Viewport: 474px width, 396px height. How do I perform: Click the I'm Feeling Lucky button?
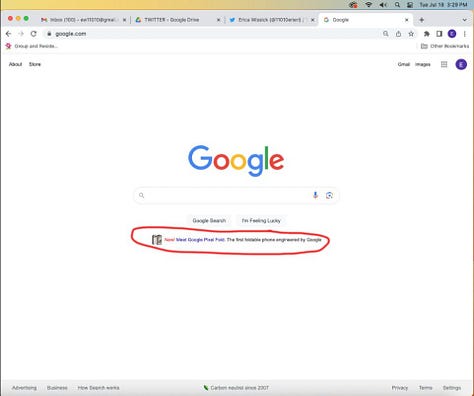[261, 220]
